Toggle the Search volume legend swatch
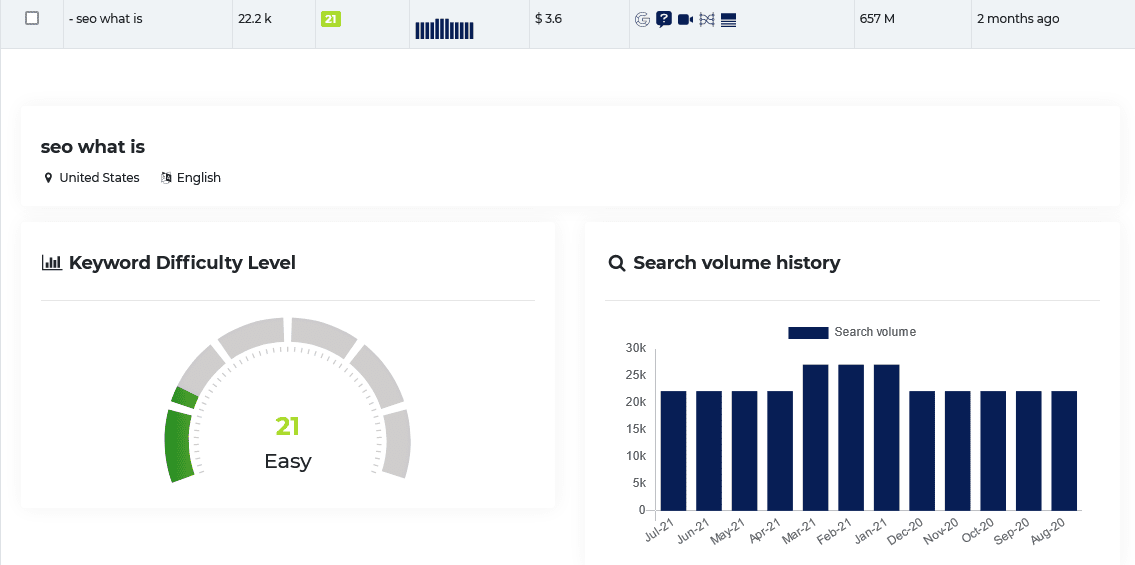The height and width of the screenshot is (565, 1135). (x=808, y=332)
